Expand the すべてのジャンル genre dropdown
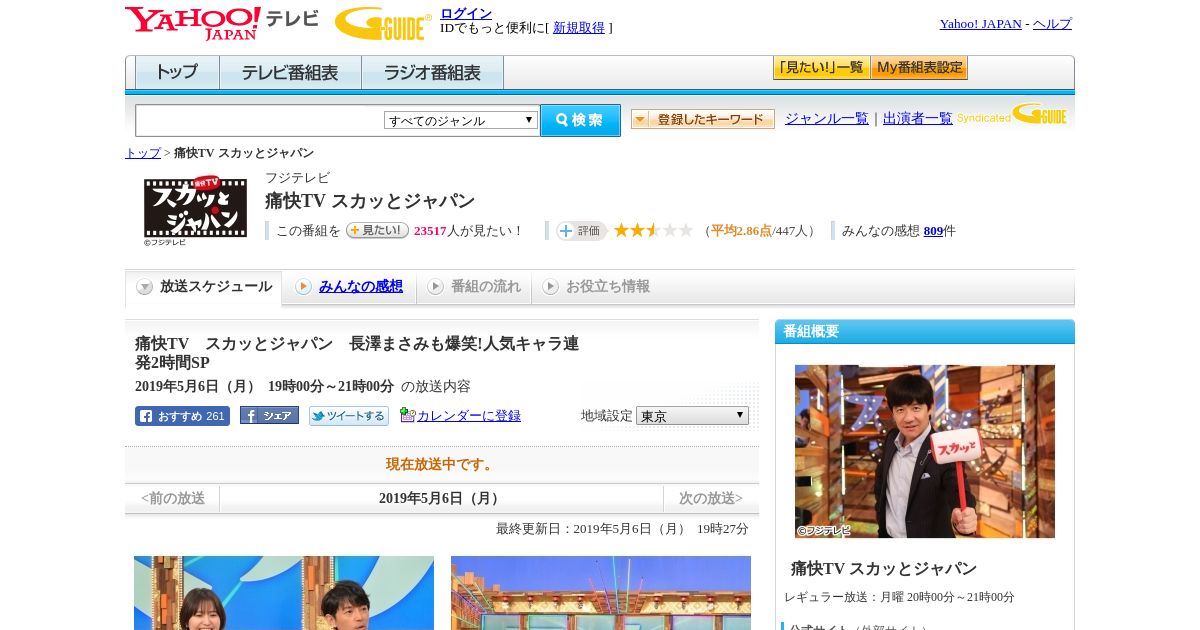This screenshot has width=1200, height=630. pos(461,120)
